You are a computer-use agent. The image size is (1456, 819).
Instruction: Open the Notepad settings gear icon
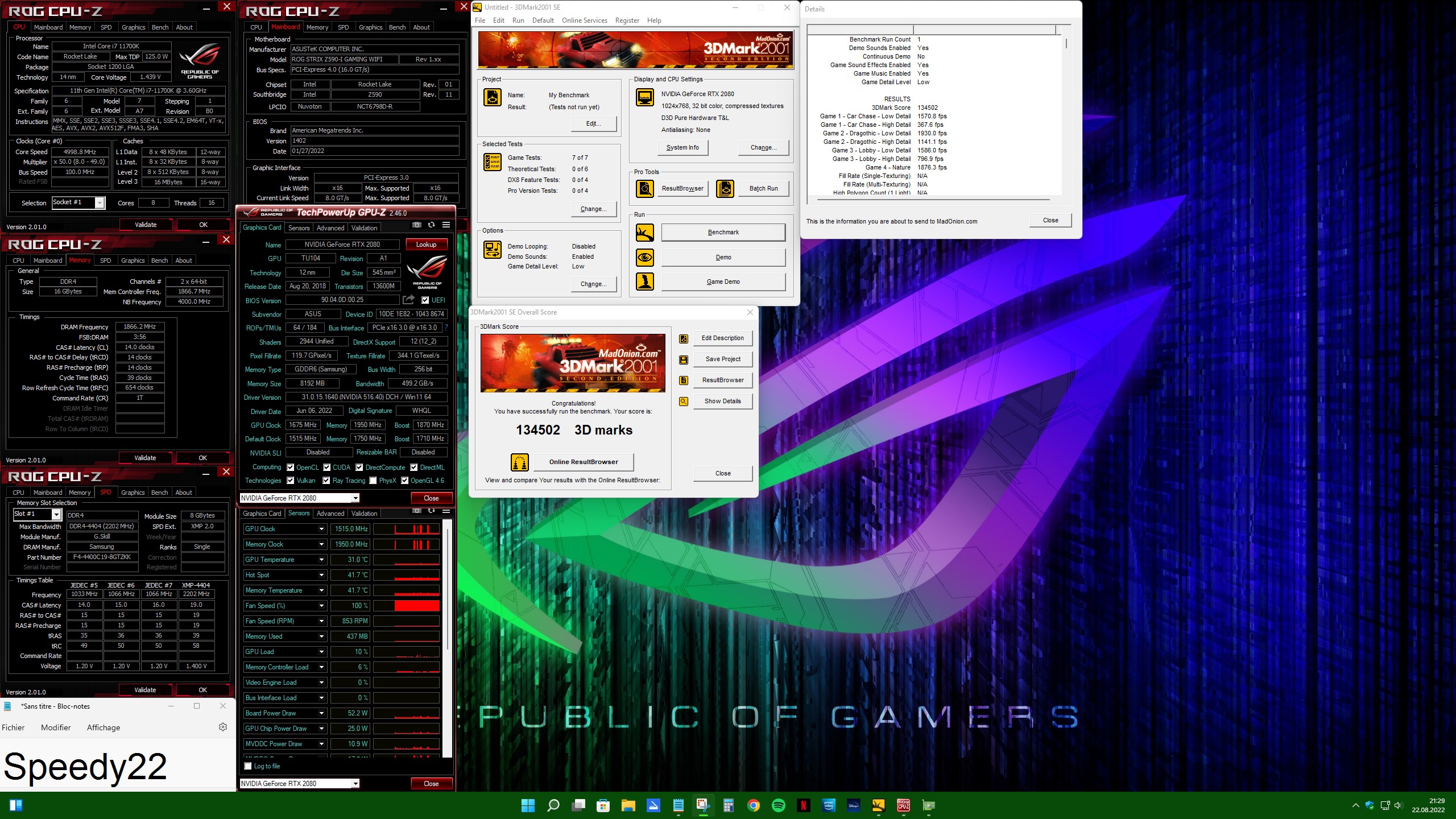[x=223, y=727]
